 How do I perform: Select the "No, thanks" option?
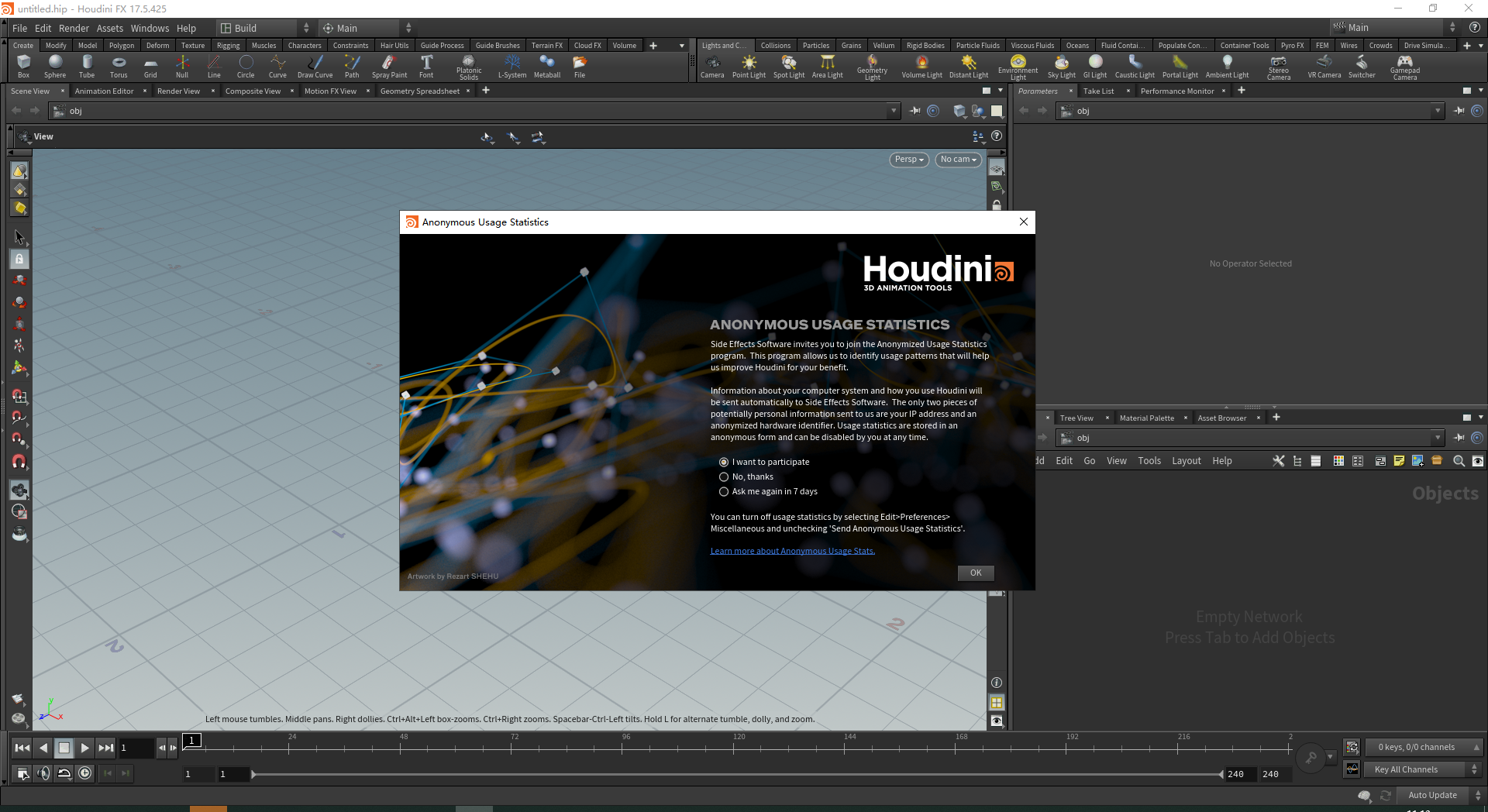pos(724,477)
